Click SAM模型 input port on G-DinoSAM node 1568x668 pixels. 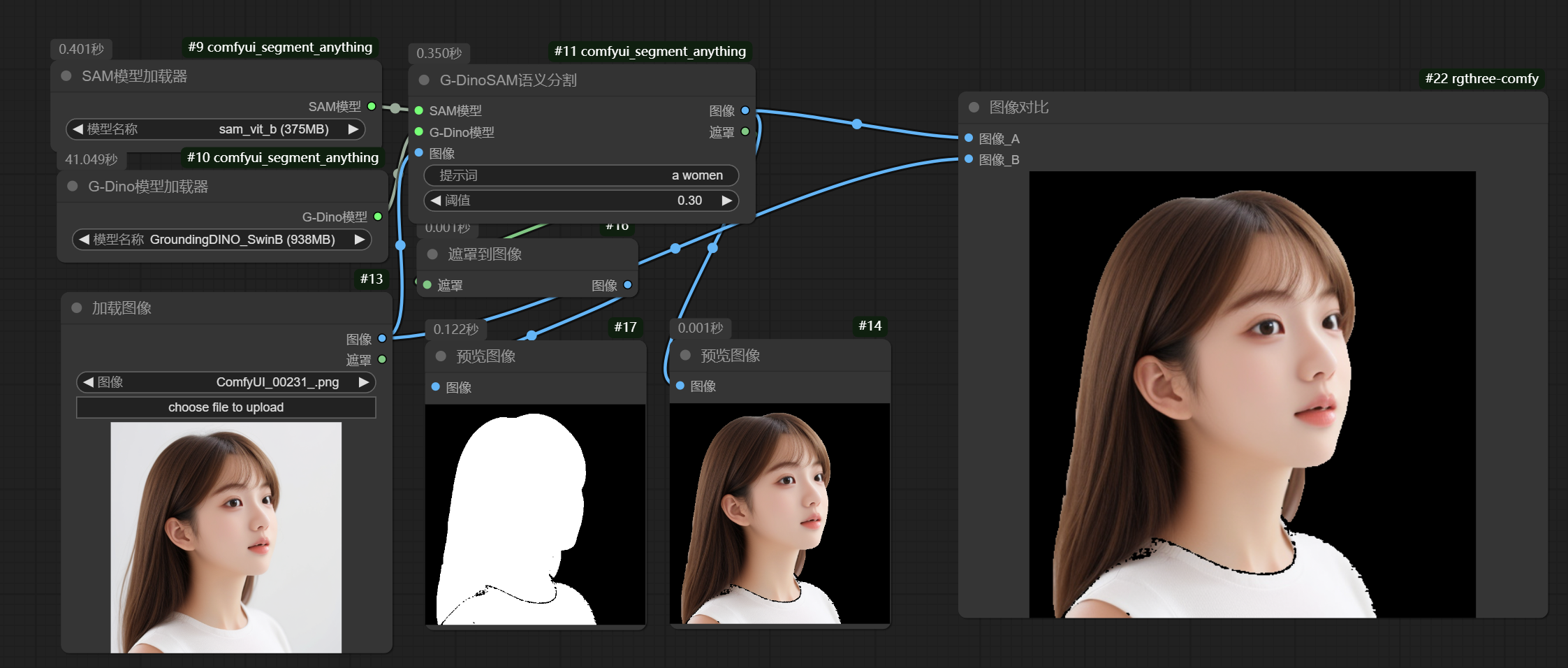click(x=419, y=110)
